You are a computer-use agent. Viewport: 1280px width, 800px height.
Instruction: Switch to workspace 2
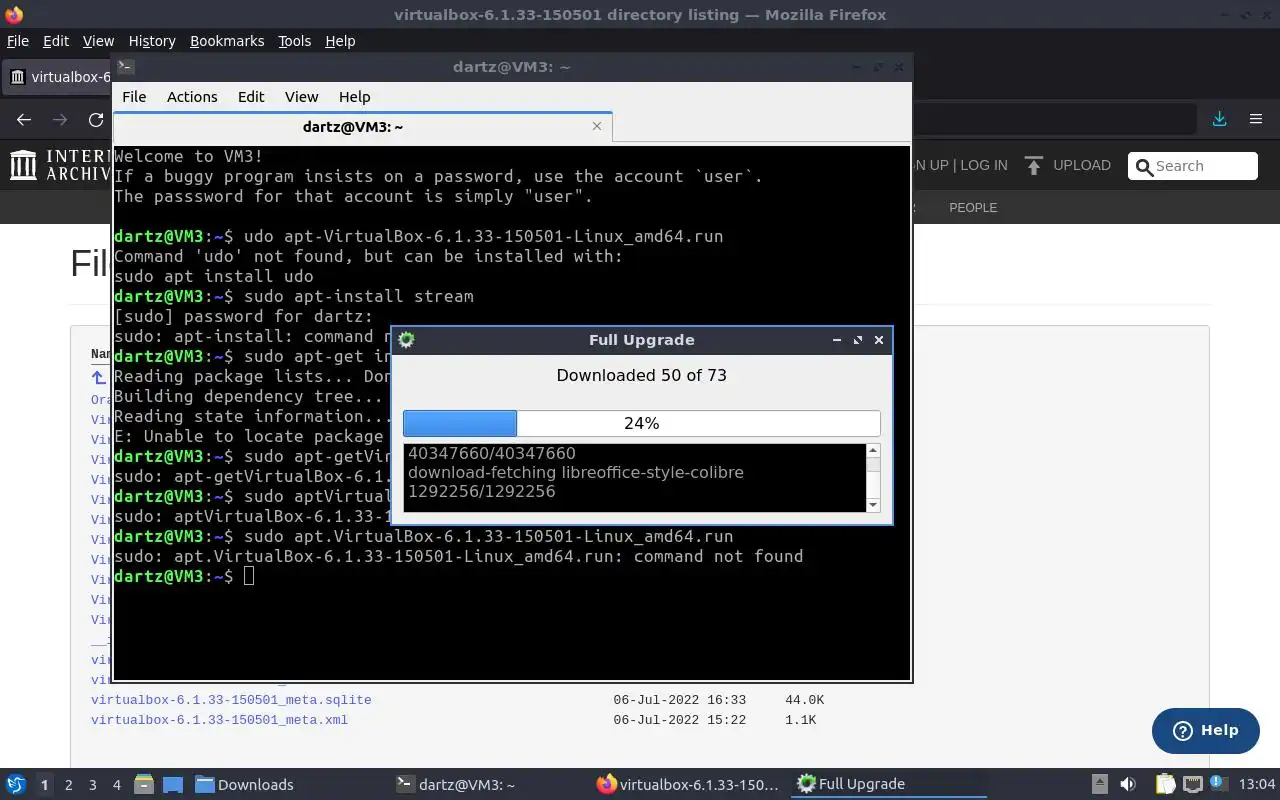point(68,784)
